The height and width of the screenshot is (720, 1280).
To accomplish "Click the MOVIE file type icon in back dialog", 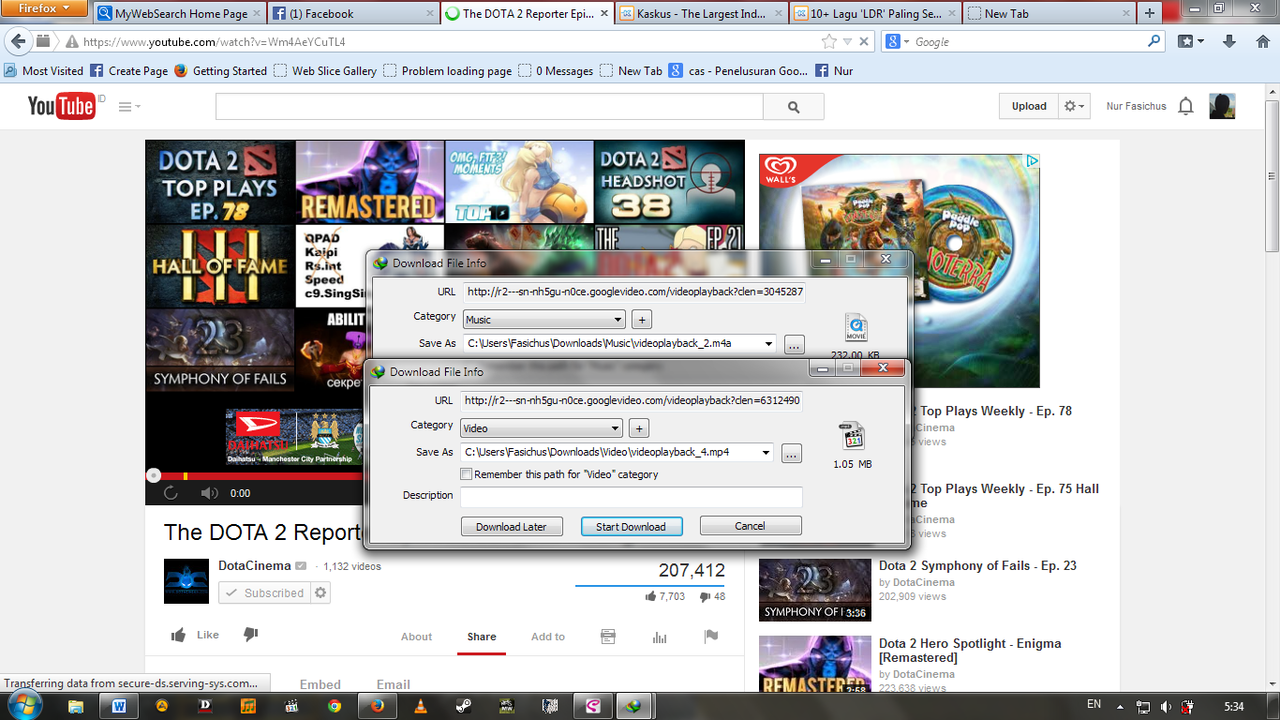I will (856, 328).
